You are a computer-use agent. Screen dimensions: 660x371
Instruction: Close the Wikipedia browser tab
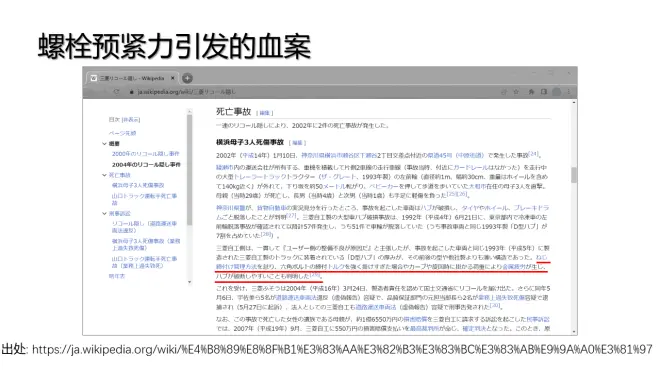pos(173,78)
